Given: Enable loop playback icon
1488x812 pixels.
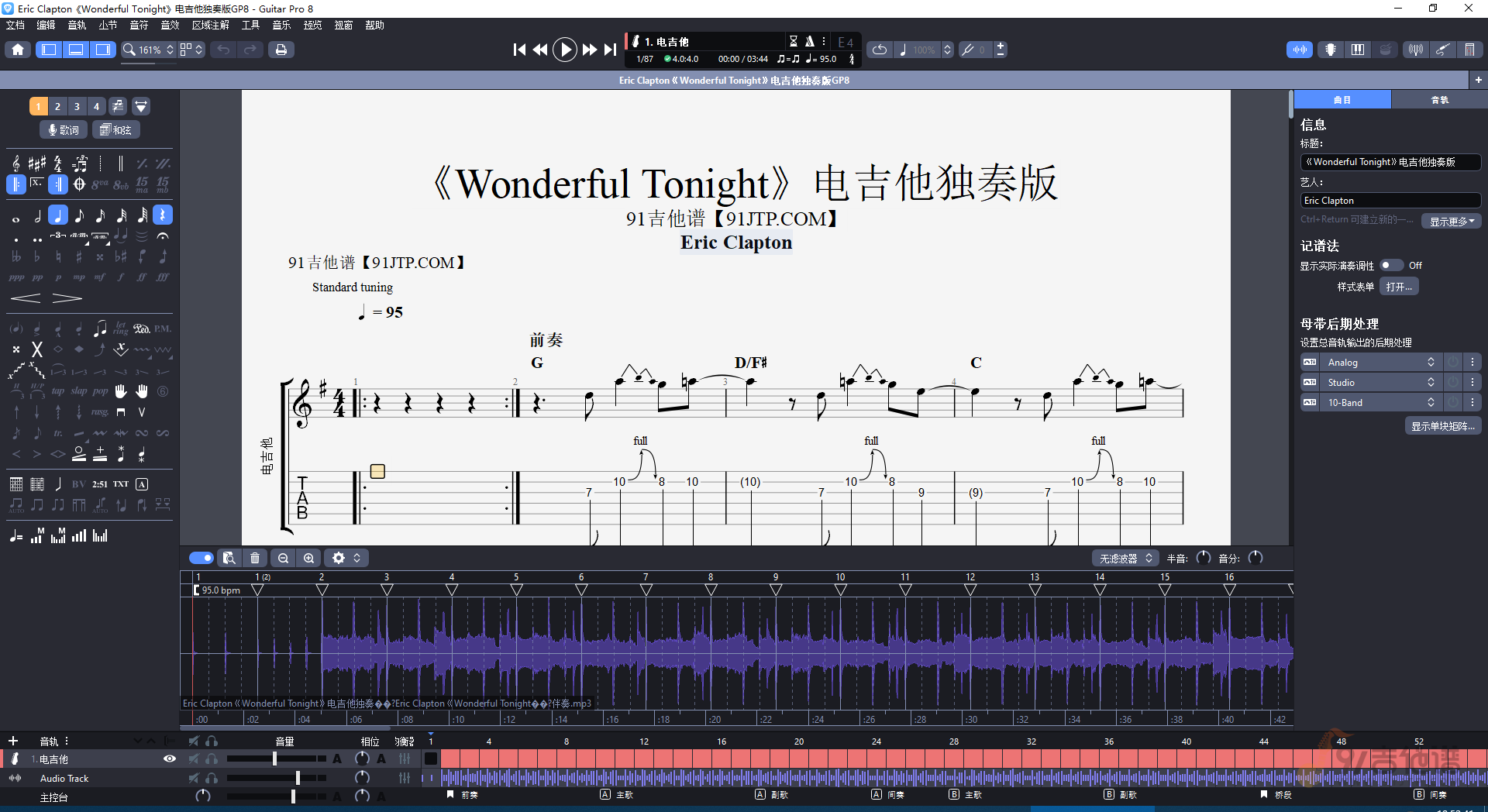Looking at the screenshot, I should [880, 50].
